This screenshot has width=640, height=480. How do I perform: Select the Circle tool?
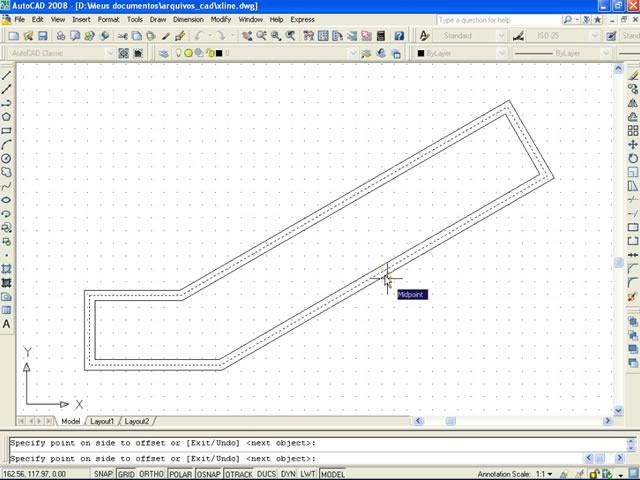[x=6, y=158]
